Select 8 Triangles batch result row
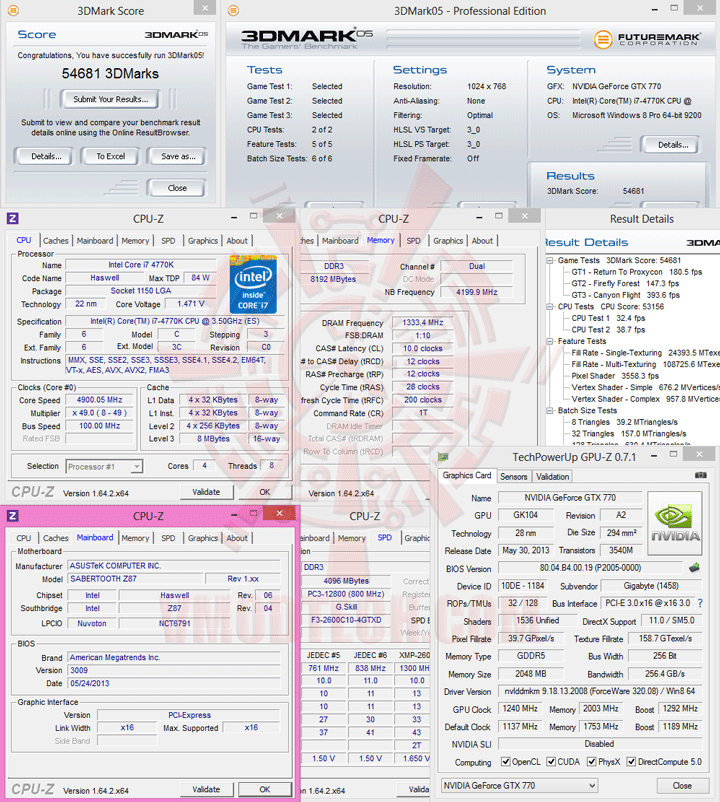Viewport: 720px width, 802px height. (x=624, y=422)
